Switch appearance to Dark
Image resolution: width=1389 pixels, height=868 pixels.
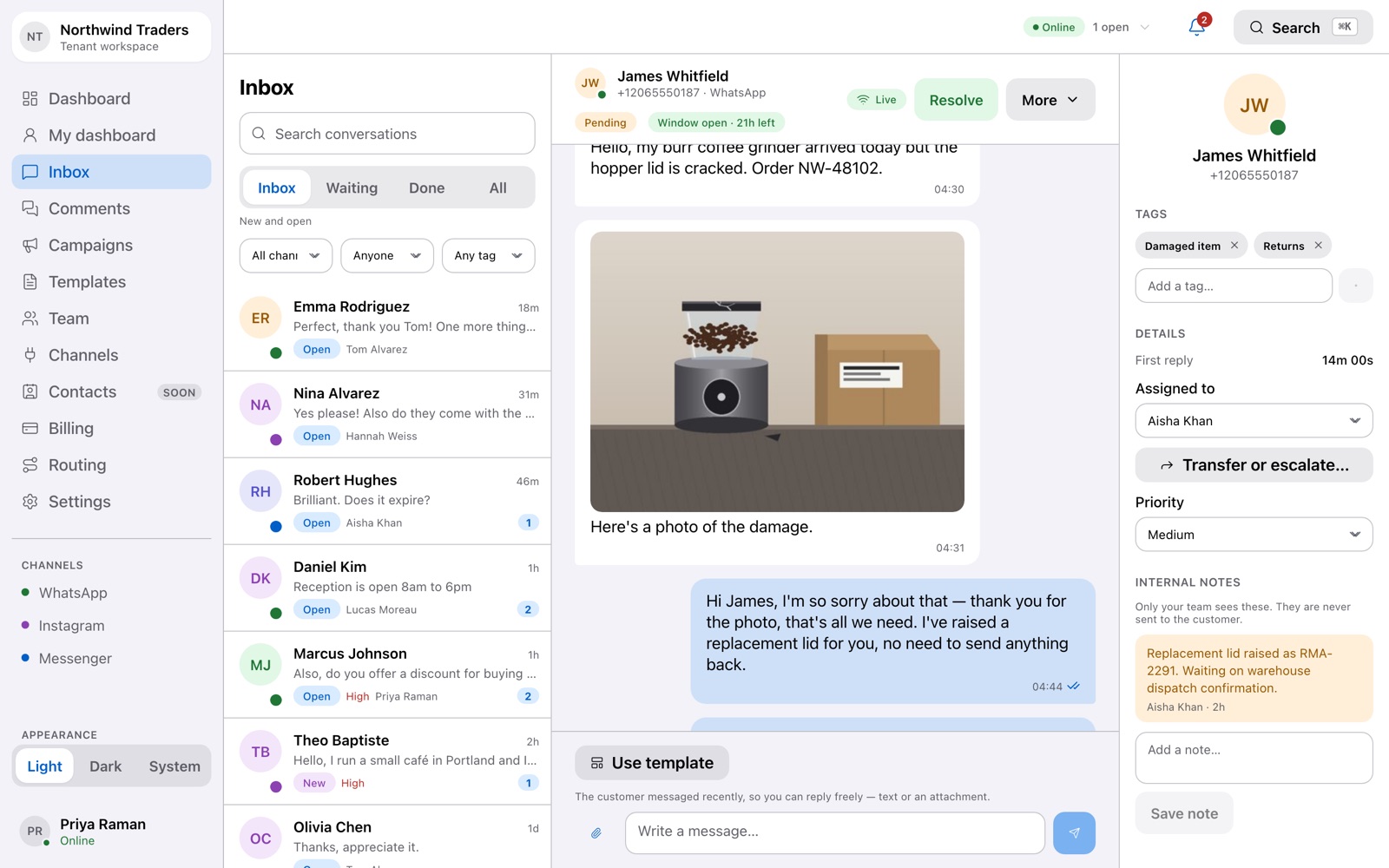coord(106,766)
